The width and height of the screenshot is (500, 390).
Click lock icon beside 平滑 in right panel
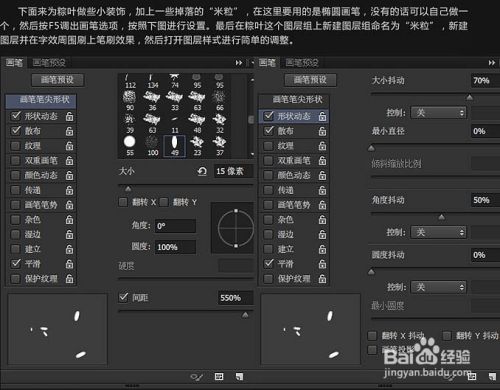click(322, 264)
